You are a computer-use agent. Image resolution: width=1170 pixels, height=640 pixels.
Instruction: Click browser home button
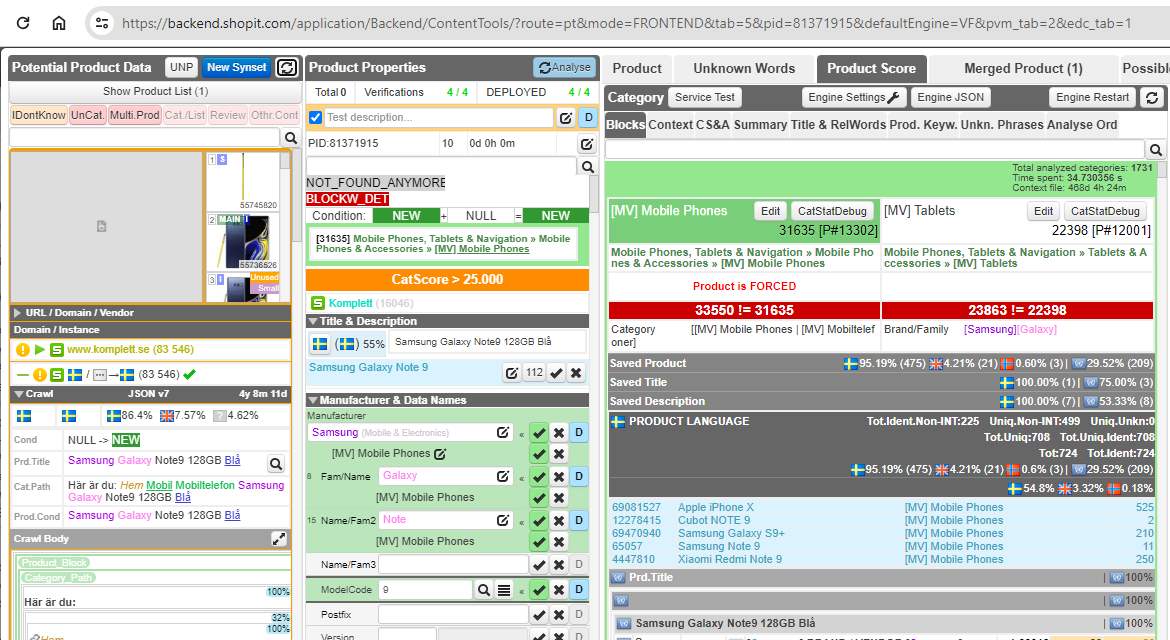[x=59, y=23]
